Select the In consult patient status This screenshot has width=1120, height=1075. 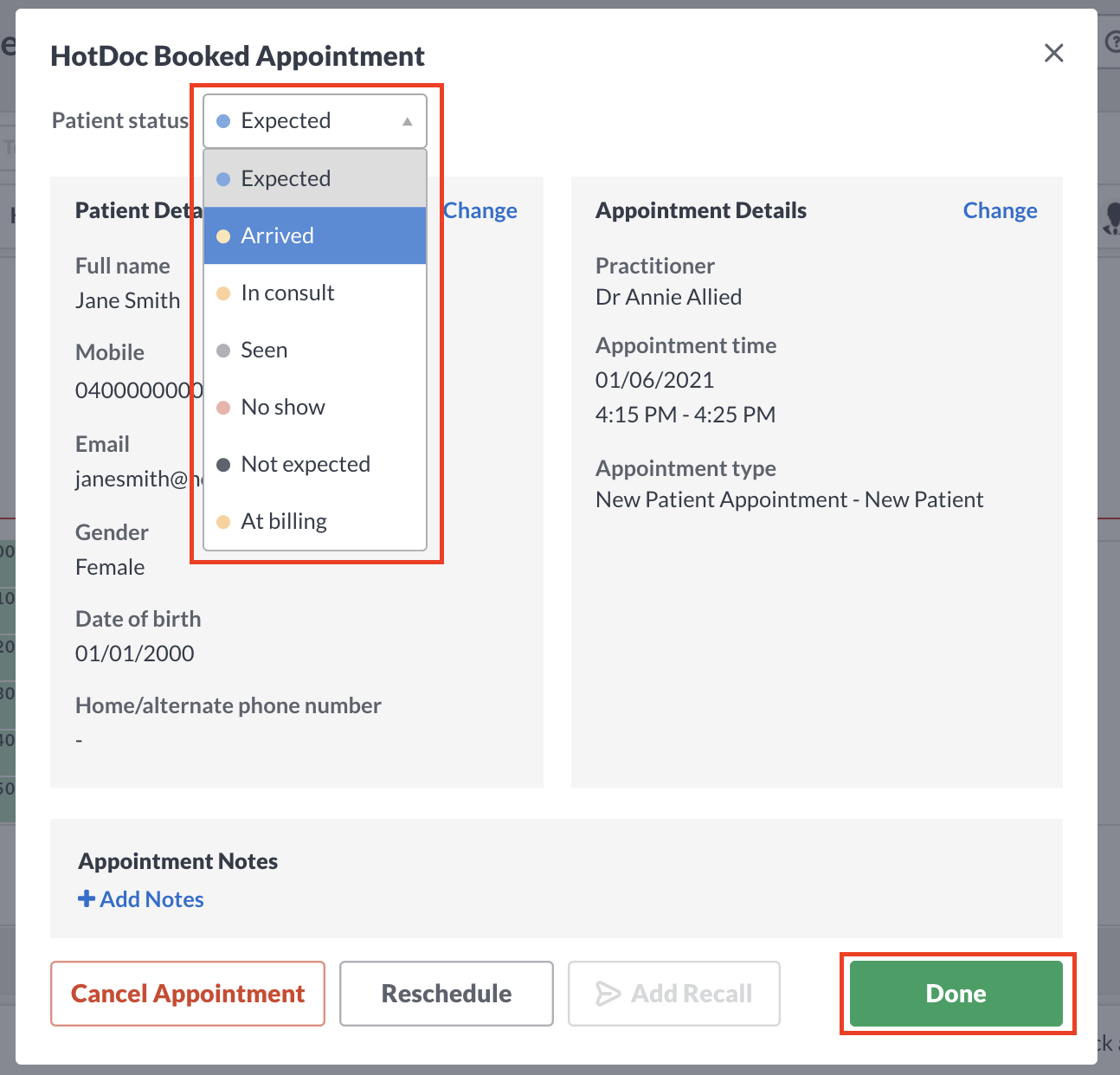click(287, 293)
